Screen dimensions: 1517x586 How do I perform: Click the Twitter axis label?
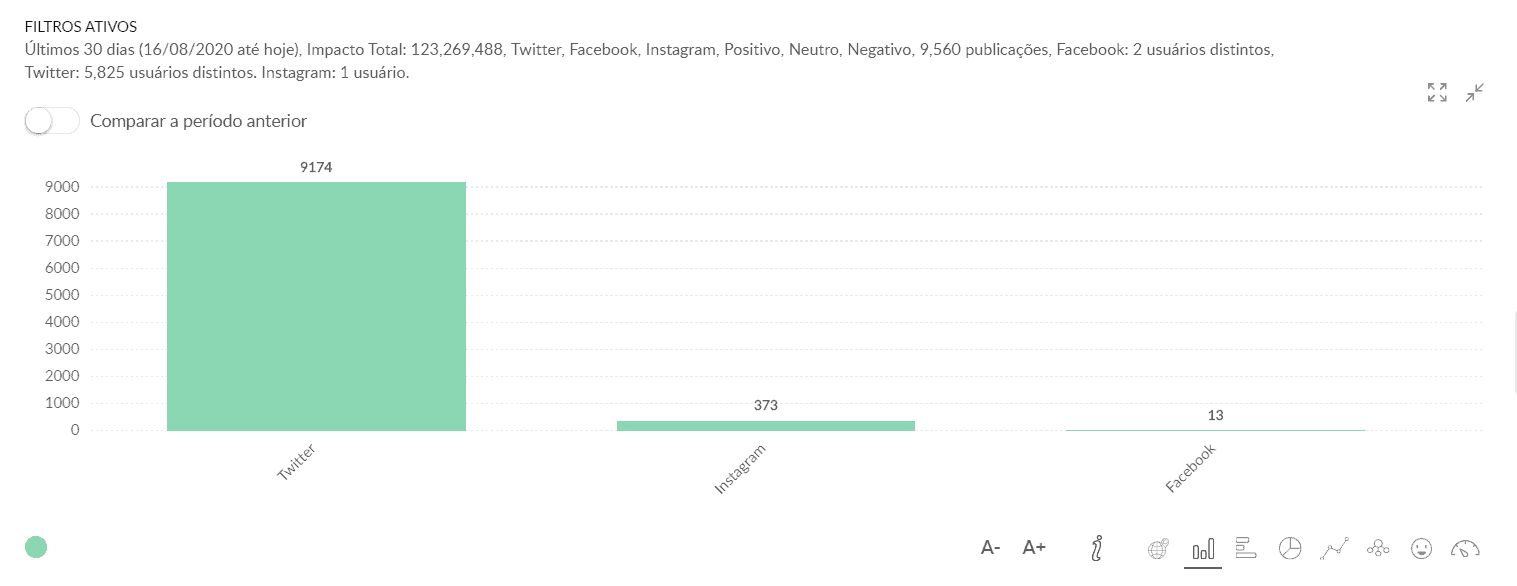pyautogui.click(x=296, y=464)
